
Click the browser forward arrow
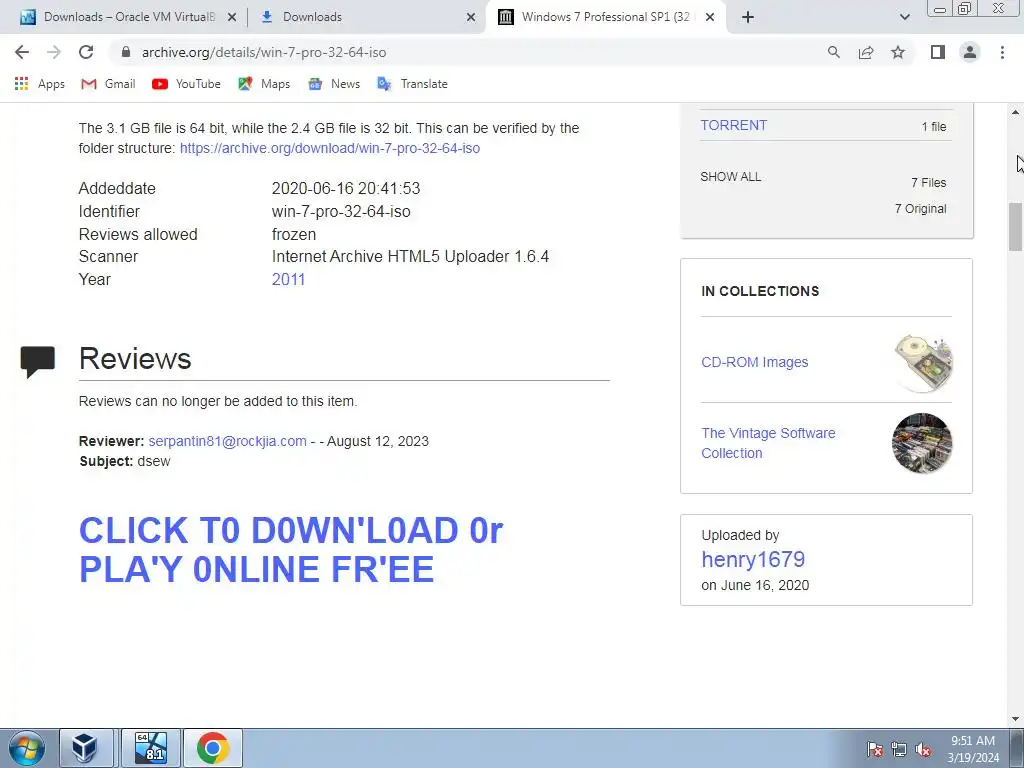(54, 52)
